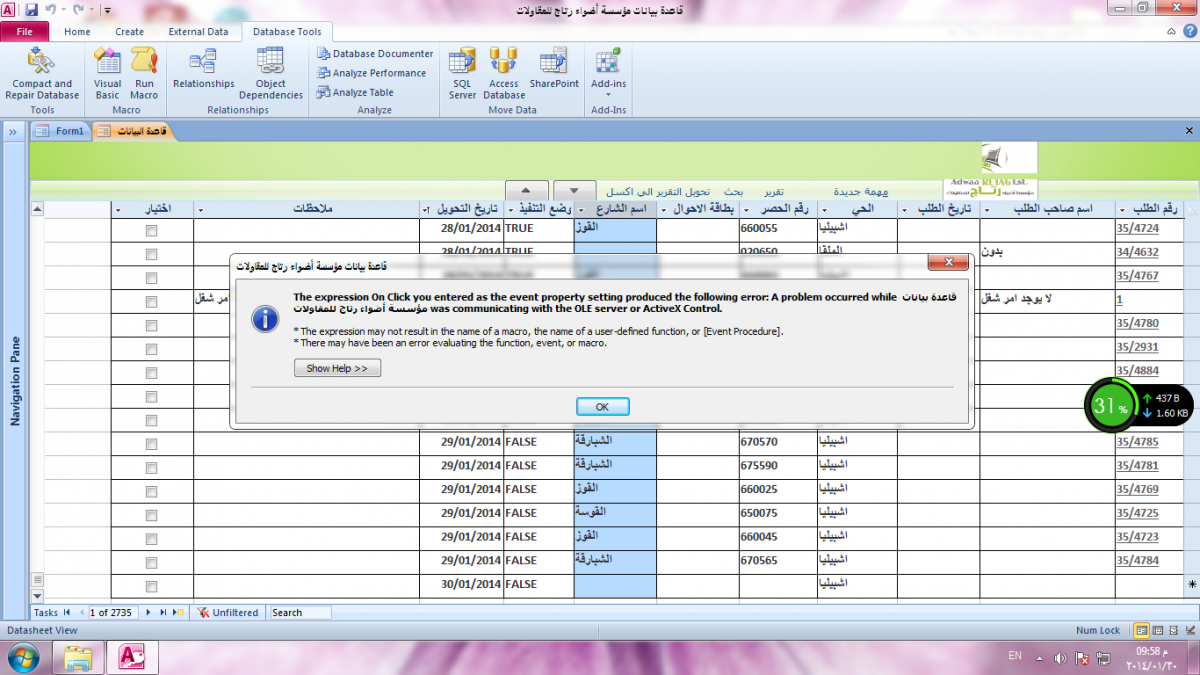This screenshot has height=675, width=1200.
Task: Tick the checkbox in row 35/4785
Action: [x=152, y=443]
